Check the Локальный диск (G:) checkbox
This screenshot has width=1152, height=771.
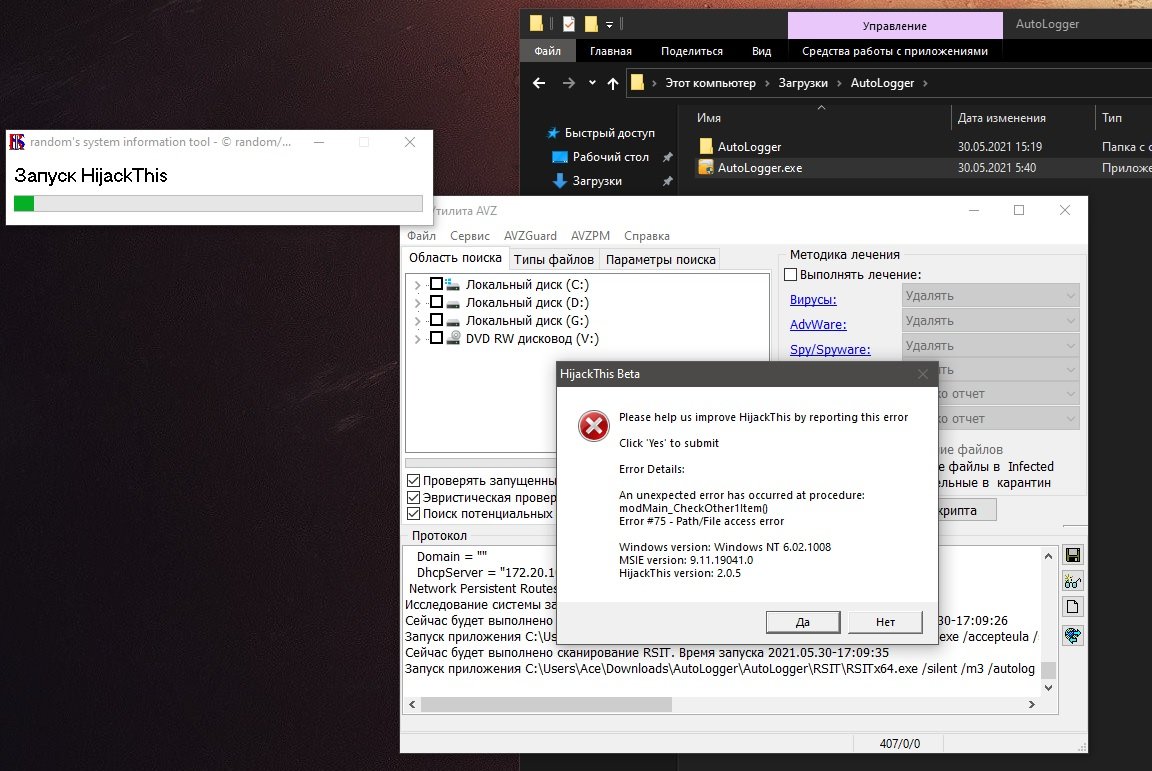click(436, 320)
